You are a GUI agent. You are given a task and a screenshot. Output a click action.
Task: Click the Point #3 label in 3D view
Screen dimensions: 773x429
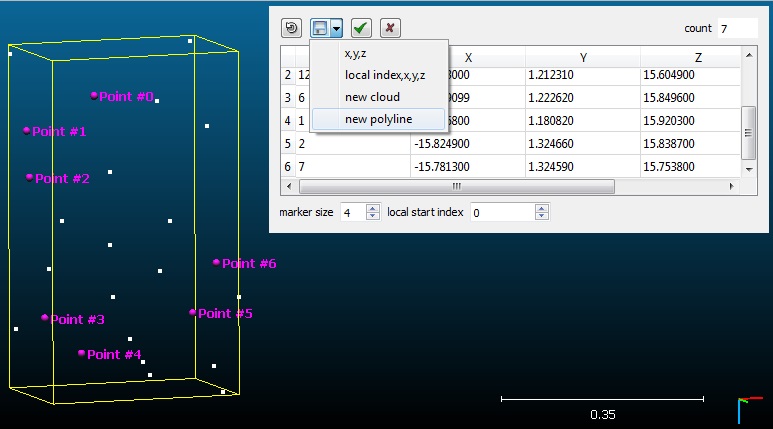tap(77, 320)
